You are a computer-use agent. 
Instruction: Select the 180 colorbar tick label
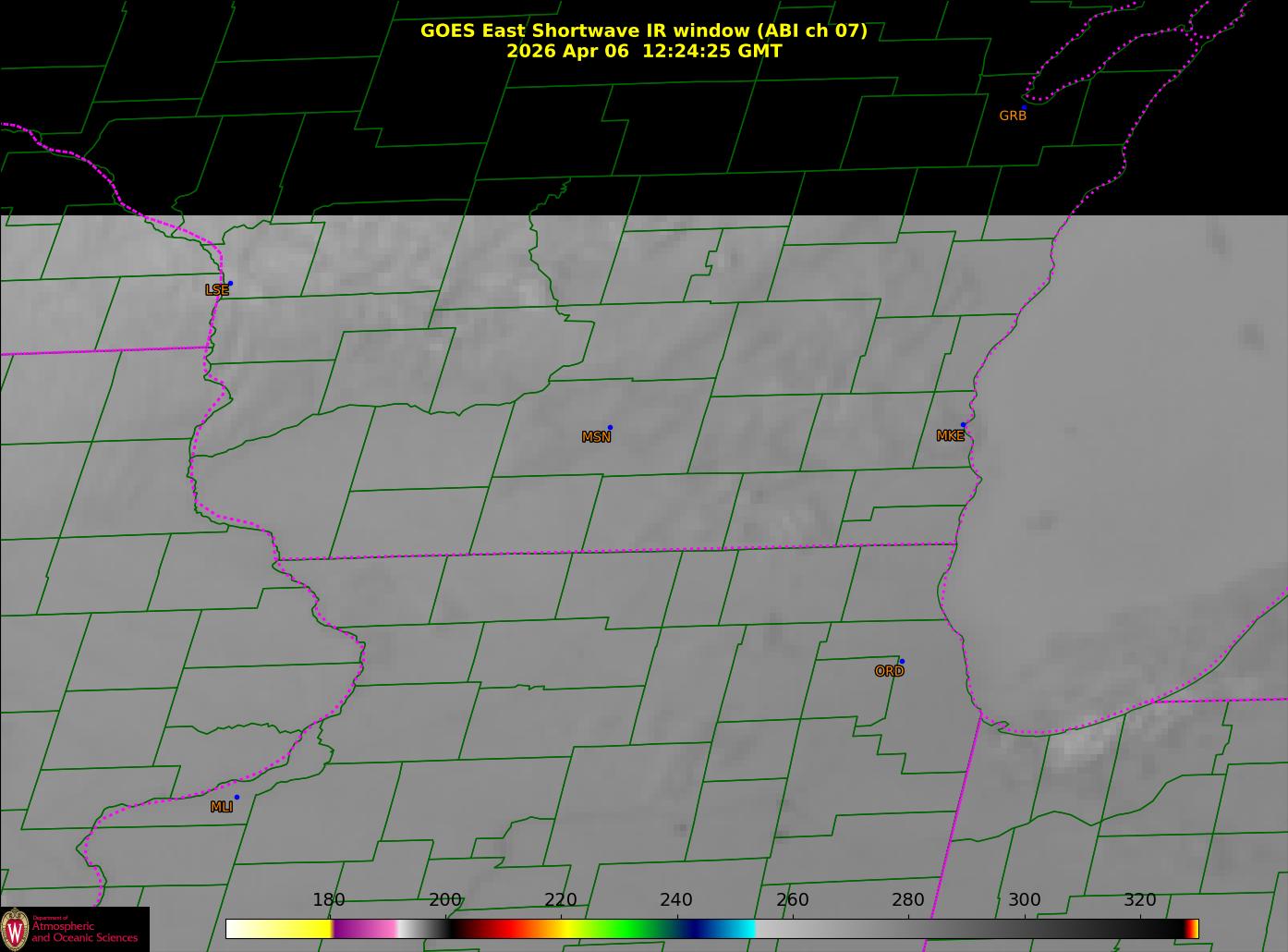tap(329, 900)
